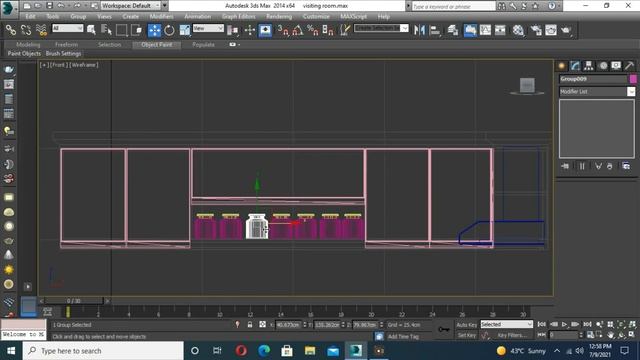
Task: Open the reference coordinate system View dropdown
Action: (208, 28)
